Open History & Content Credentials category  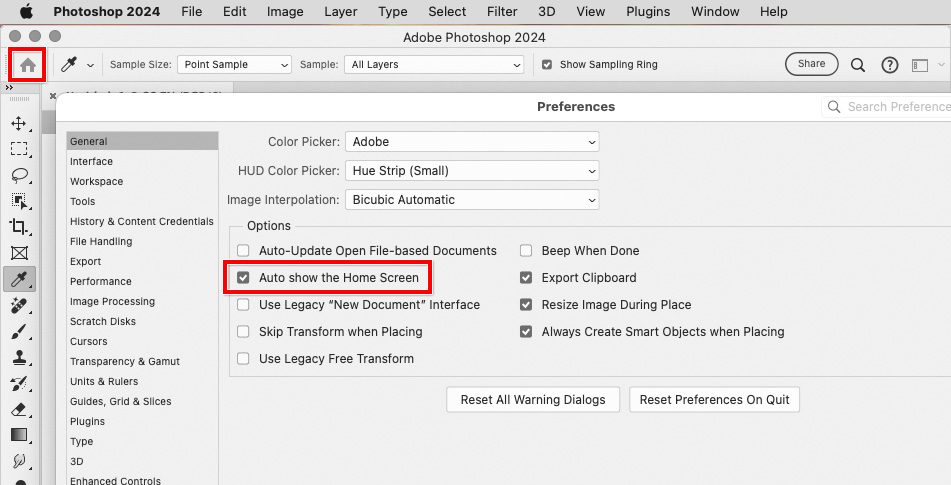click(142, 221)
